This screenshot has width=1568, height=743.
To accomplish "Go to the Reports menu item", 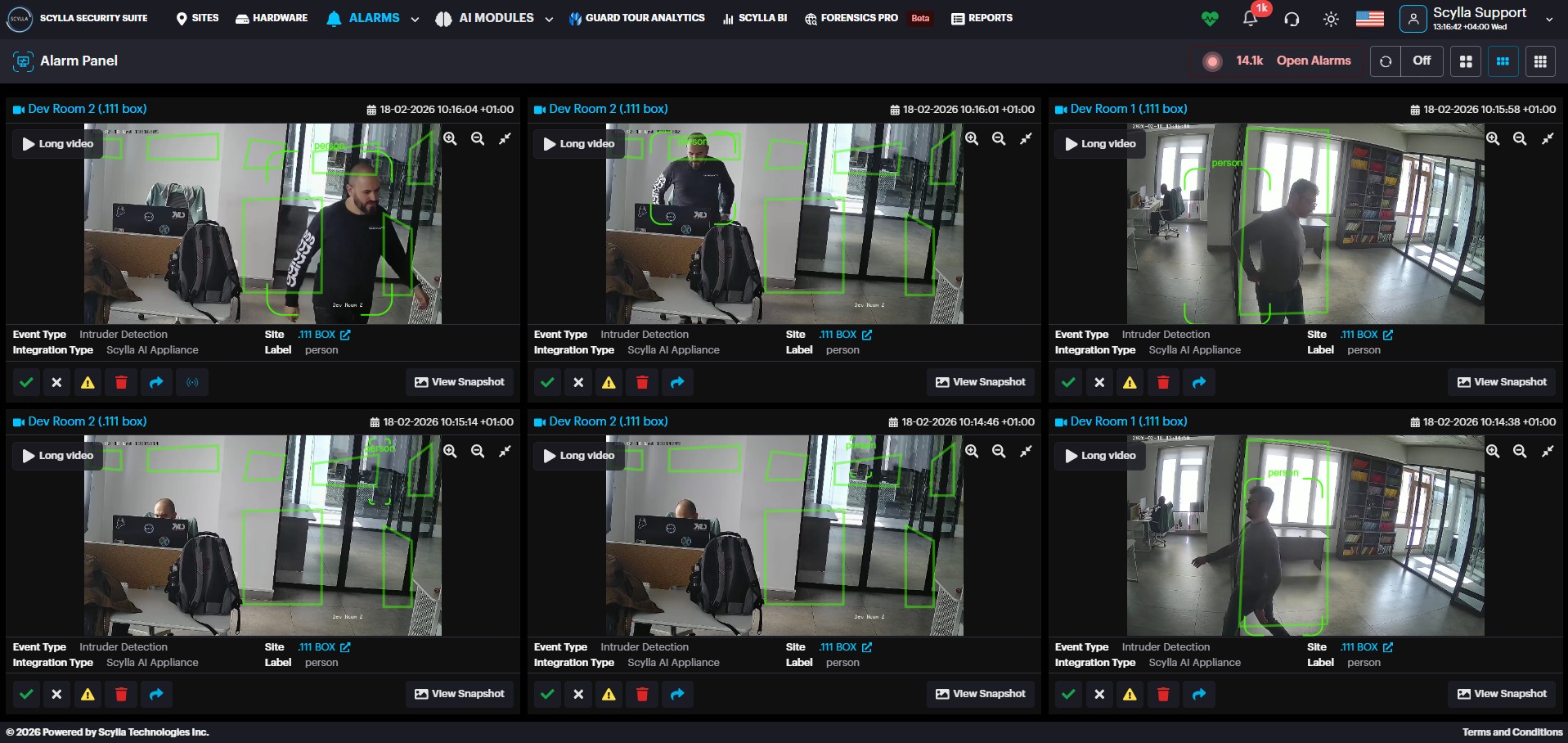I will point(982,18).
